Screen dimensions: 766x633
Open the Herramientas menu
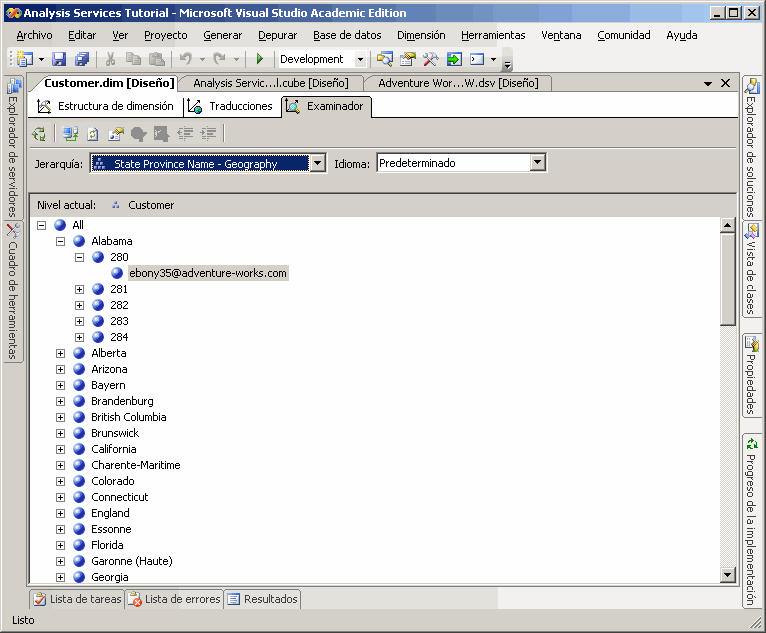point(493,35)
